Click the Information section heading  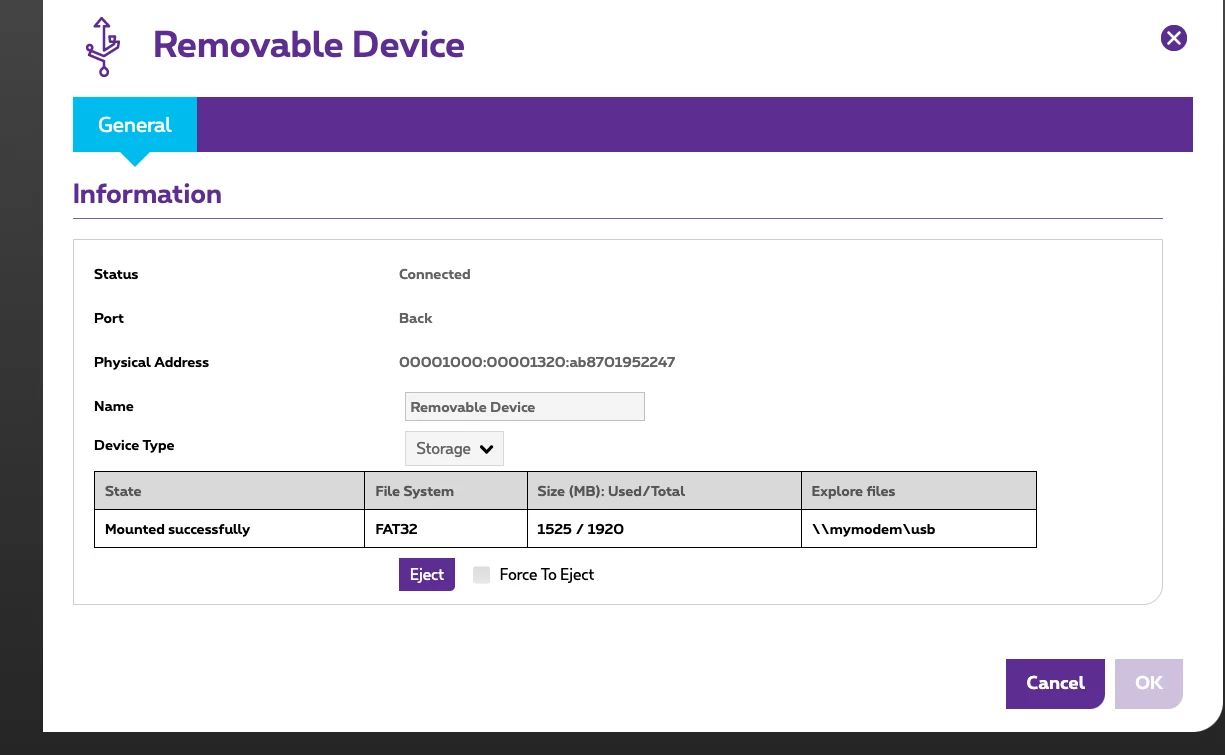coord(147,194)
